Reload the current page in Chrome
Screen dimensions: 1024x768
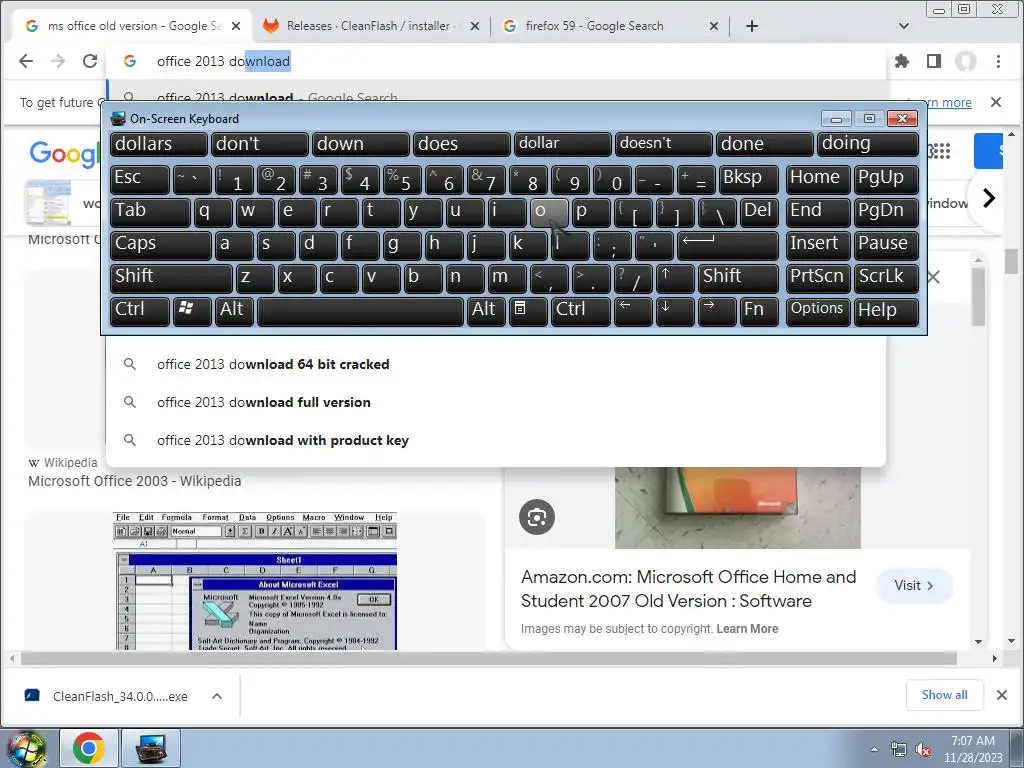pos(89,61)
